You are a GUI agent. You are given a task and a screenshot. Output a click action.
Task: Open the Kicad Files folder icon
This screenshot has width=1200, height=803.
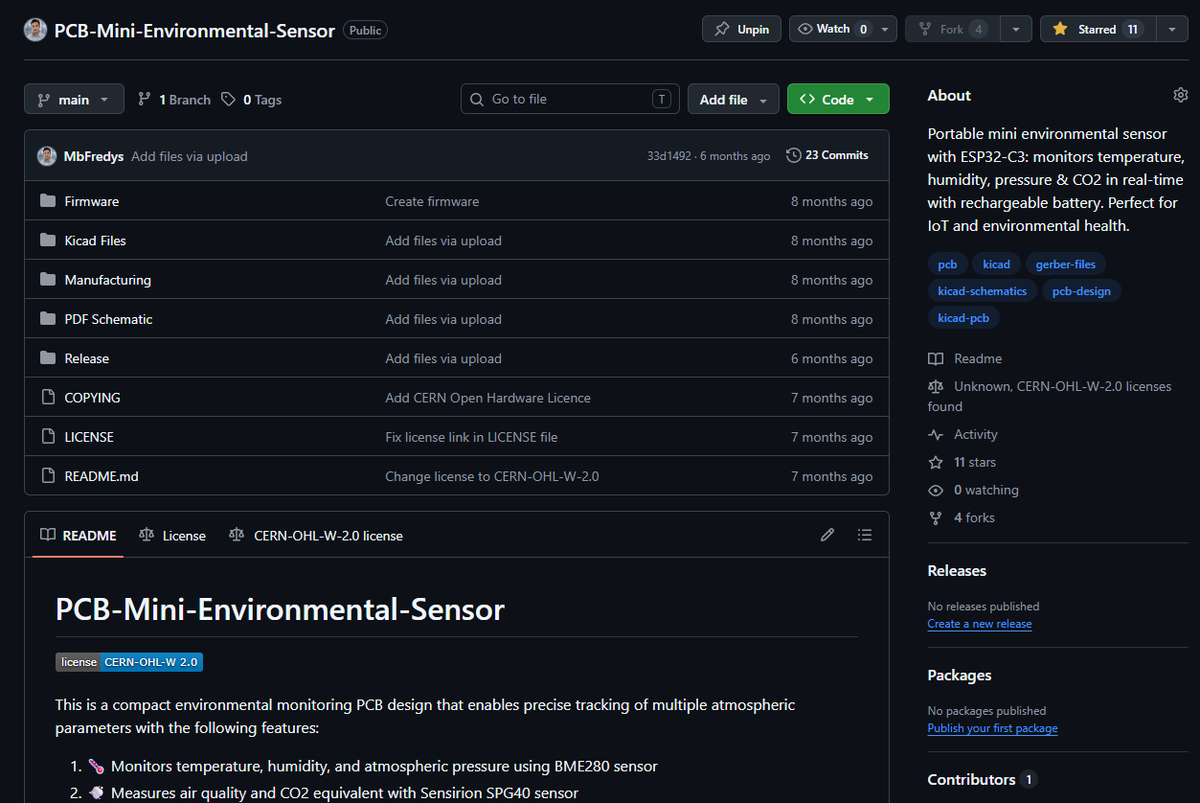pyautogui.click(x=47, y=240)
